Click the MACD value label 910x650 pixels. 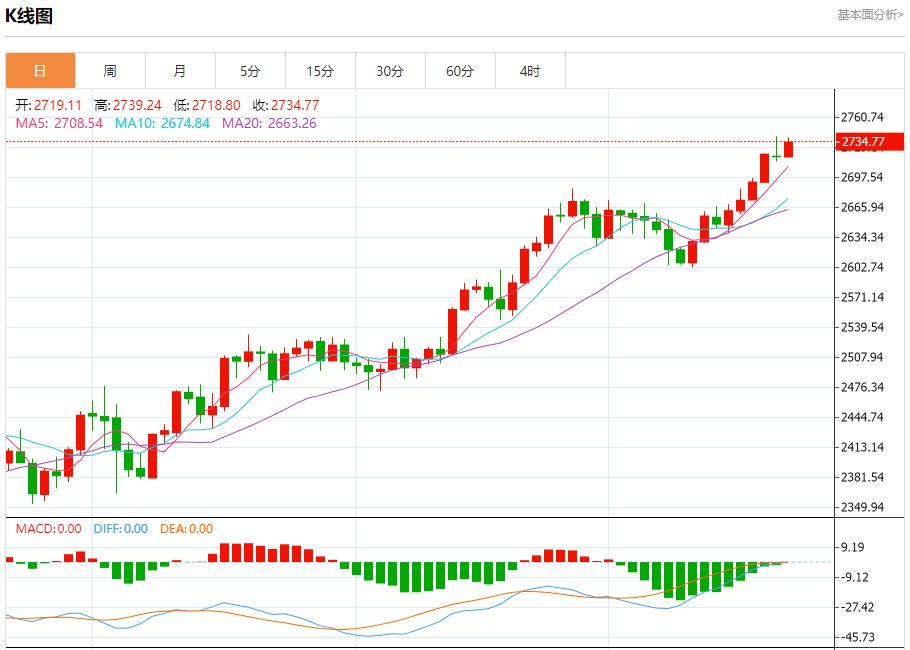point(49,529)
